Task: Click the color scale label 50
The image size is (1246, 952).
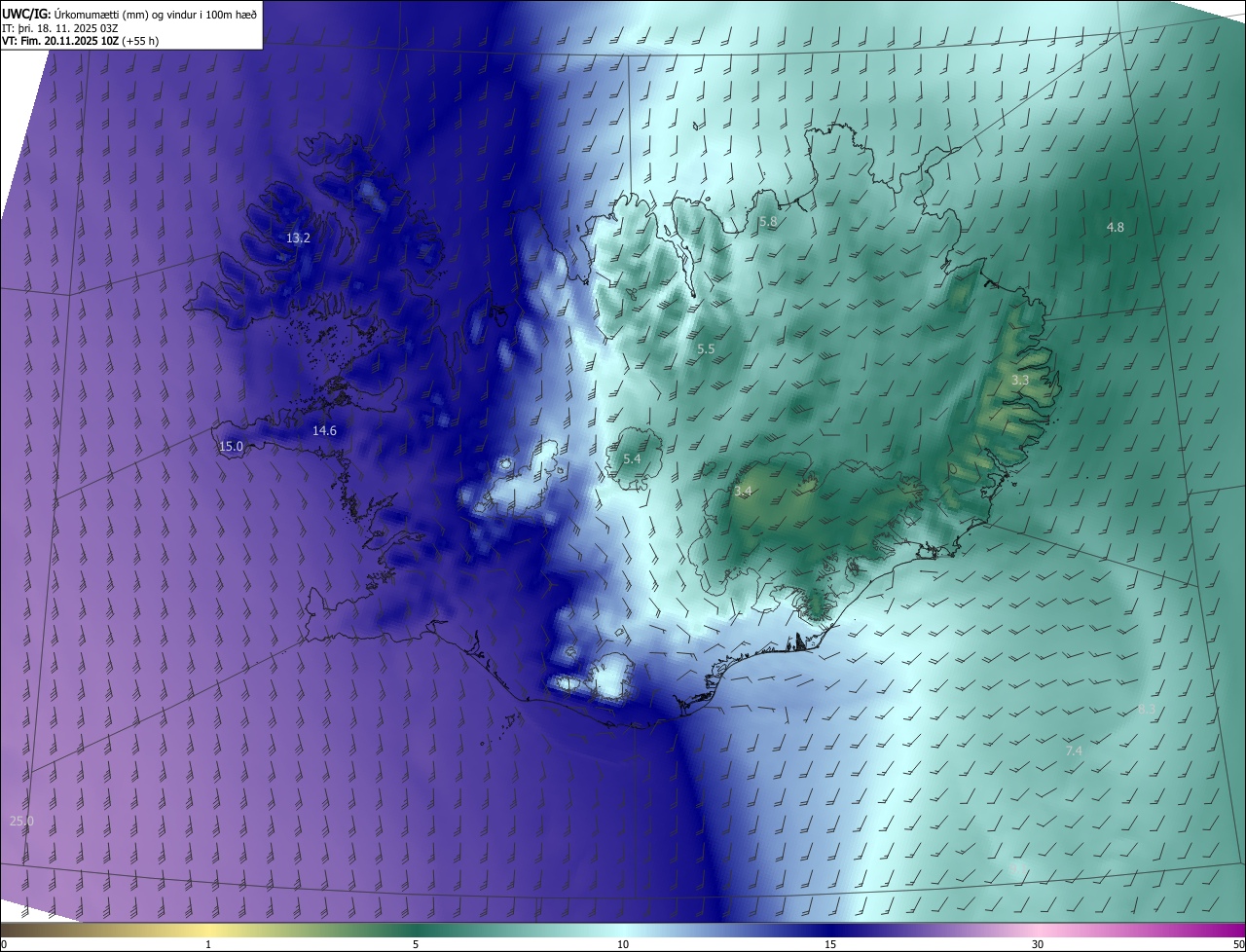Action: (x=1238, y=944)
